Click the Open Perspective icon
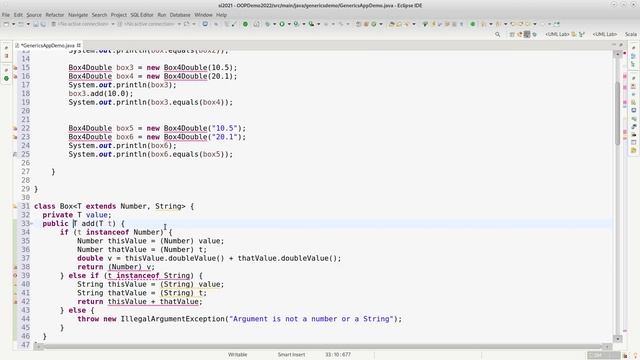This screenshot has height=360, width=640. point(512,34)
